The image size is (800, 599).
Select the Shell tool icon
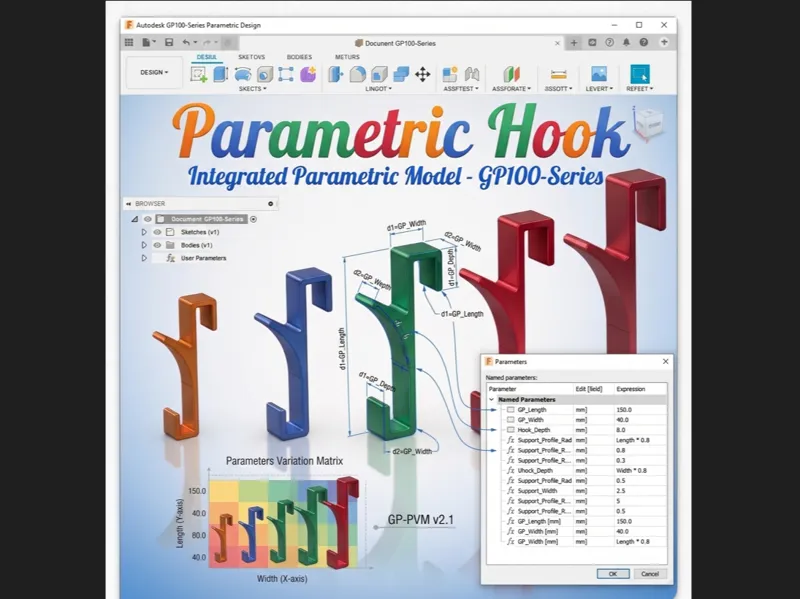click(379, 74)
